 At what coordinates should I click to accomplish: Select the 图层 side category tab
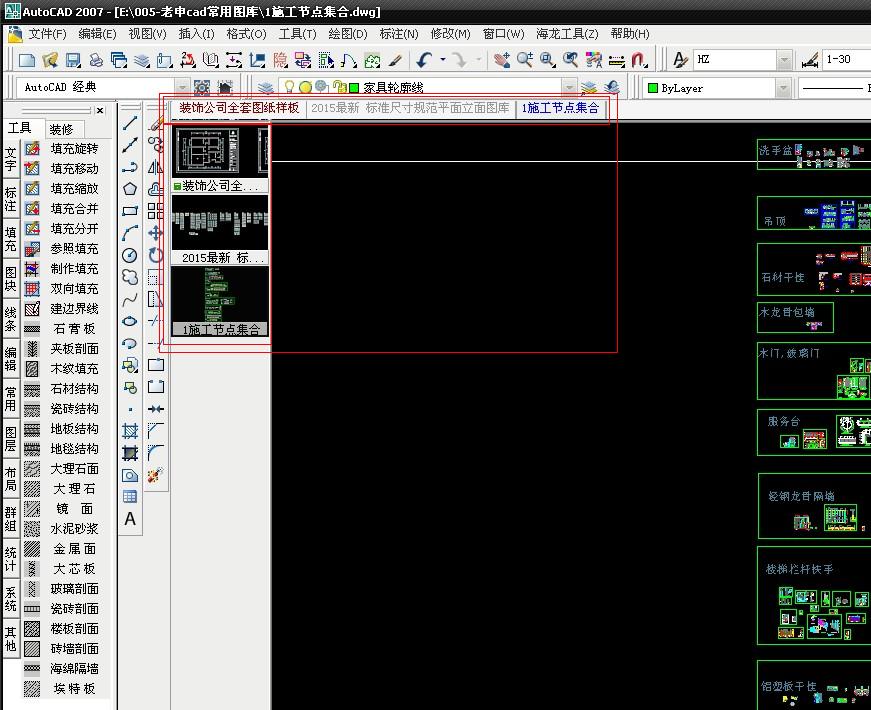[11, 438]
